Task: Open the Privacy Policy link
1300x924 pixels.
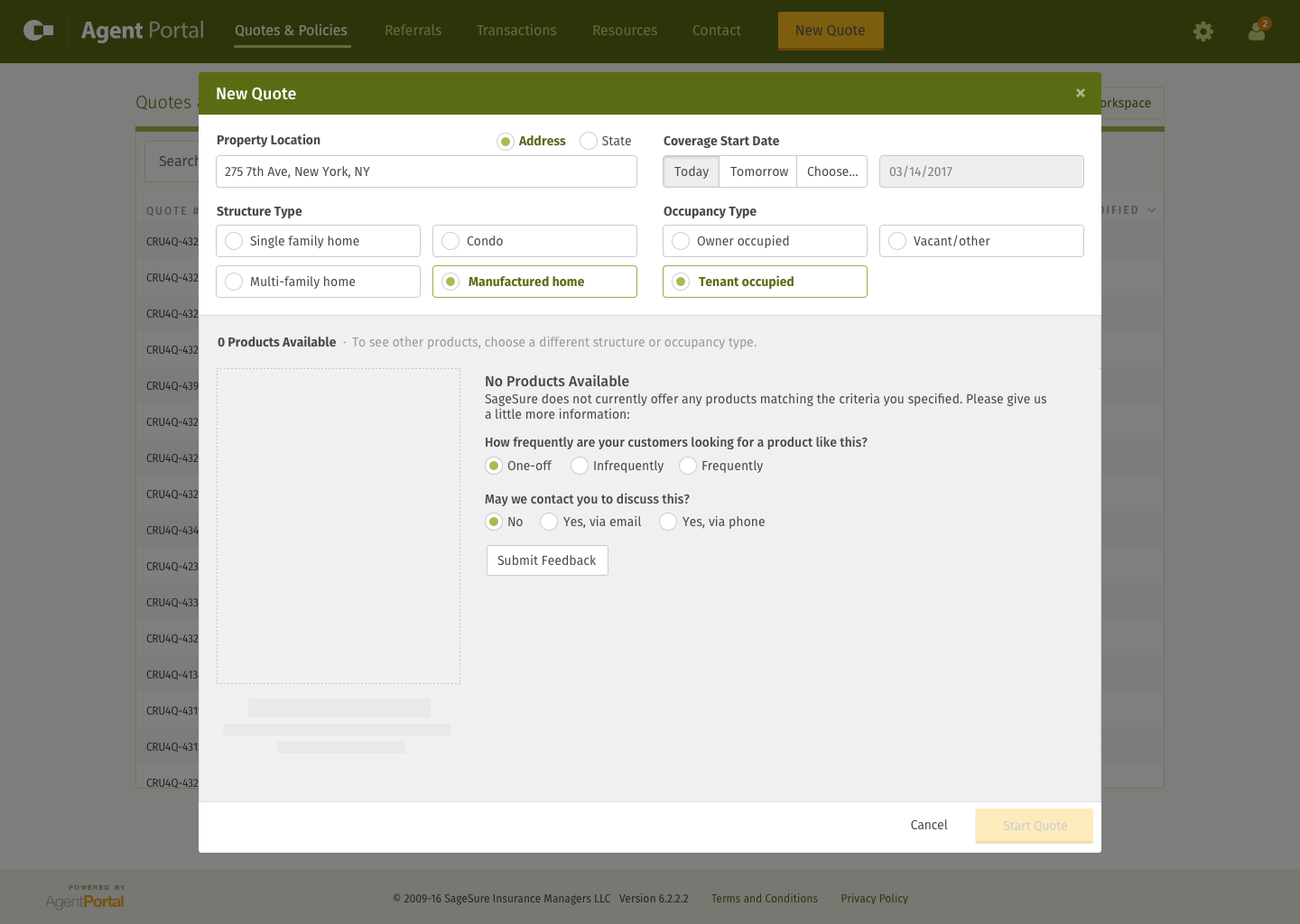Action: (x=874, y=899)
